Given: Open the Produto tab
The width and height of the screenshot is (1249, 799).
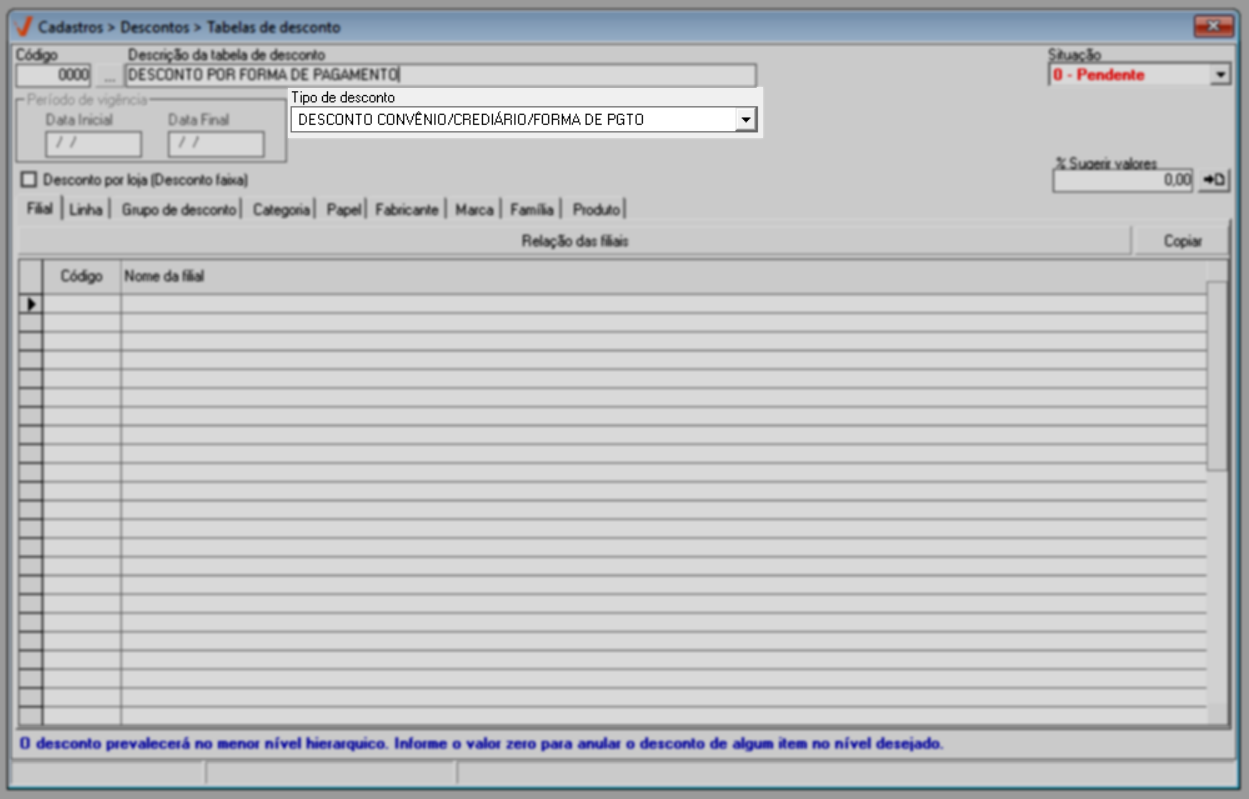Looking at the screenshot, I should 596,210.
